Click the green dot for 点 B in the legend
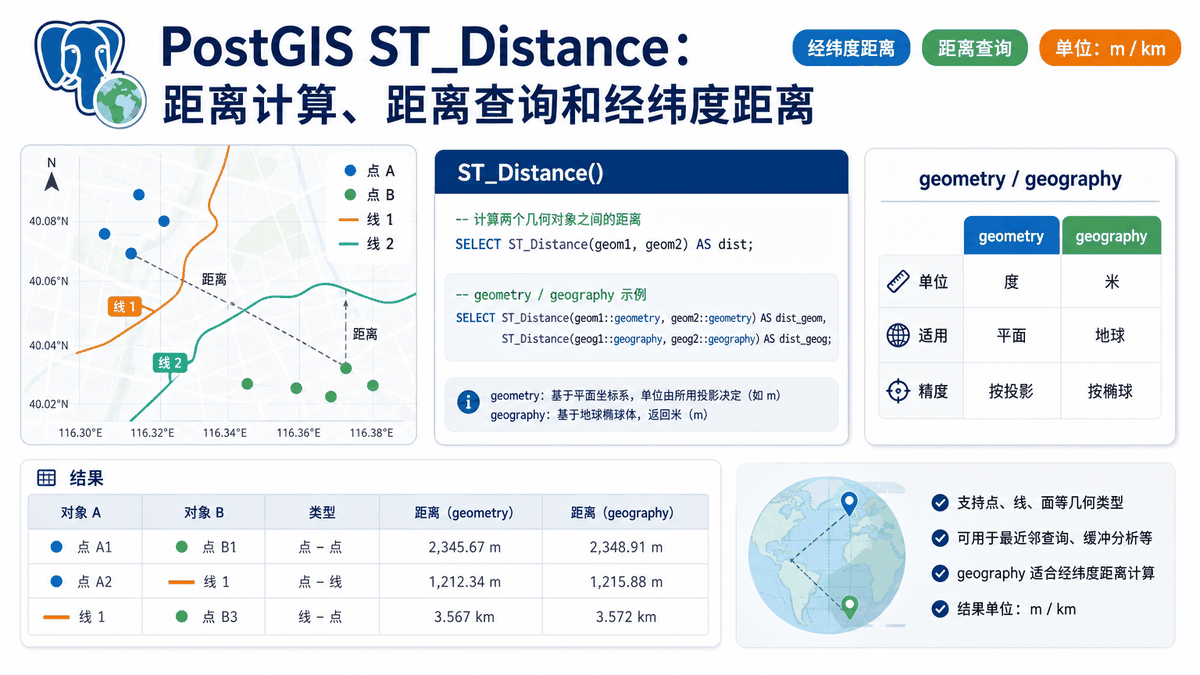 tap(348, 195)
